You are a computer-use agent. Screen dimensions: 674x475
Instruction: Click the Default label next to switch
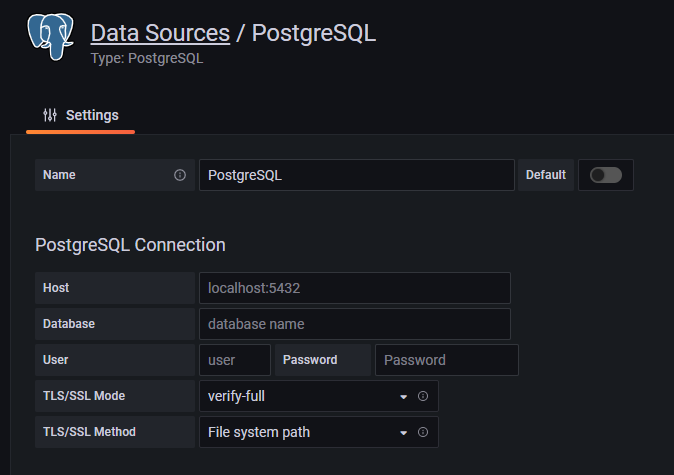(546, 175)
